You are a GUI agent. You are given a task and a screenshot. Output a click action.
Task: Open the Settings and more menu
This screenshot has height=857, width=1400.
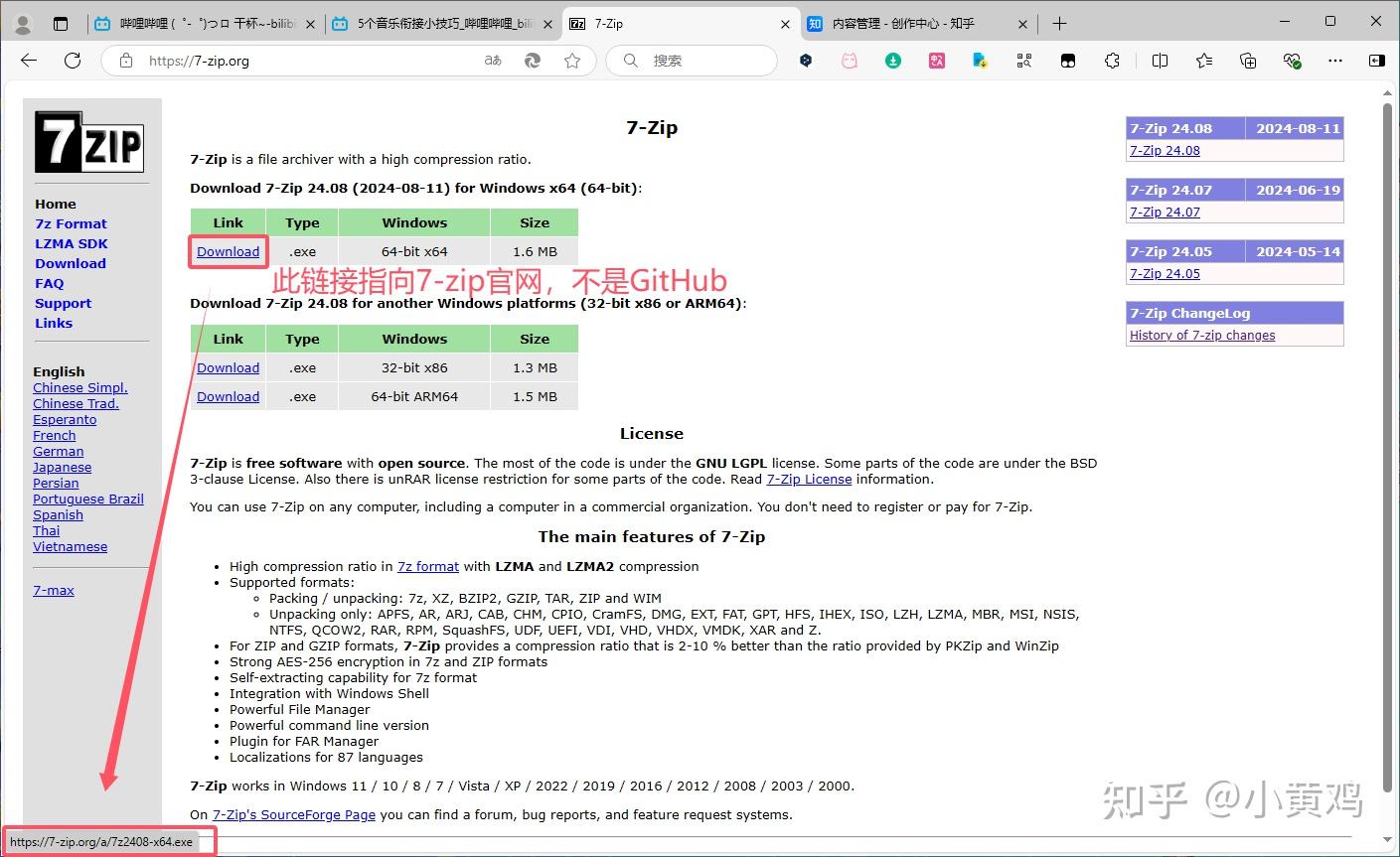(x=1335, y=61)
